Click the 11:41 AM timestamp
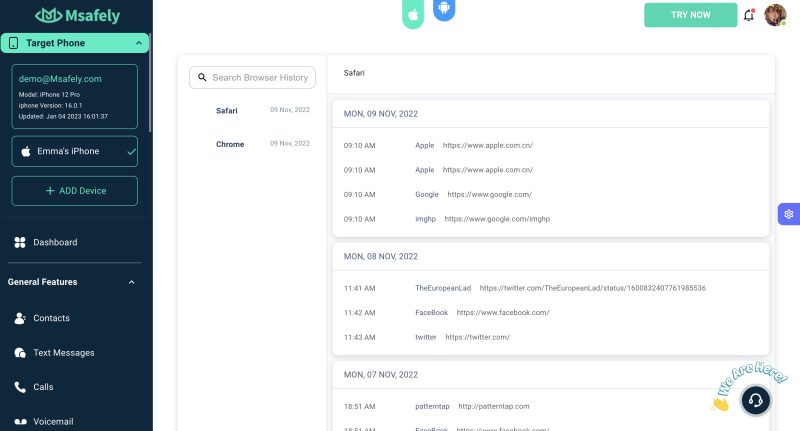 point(359,288)
